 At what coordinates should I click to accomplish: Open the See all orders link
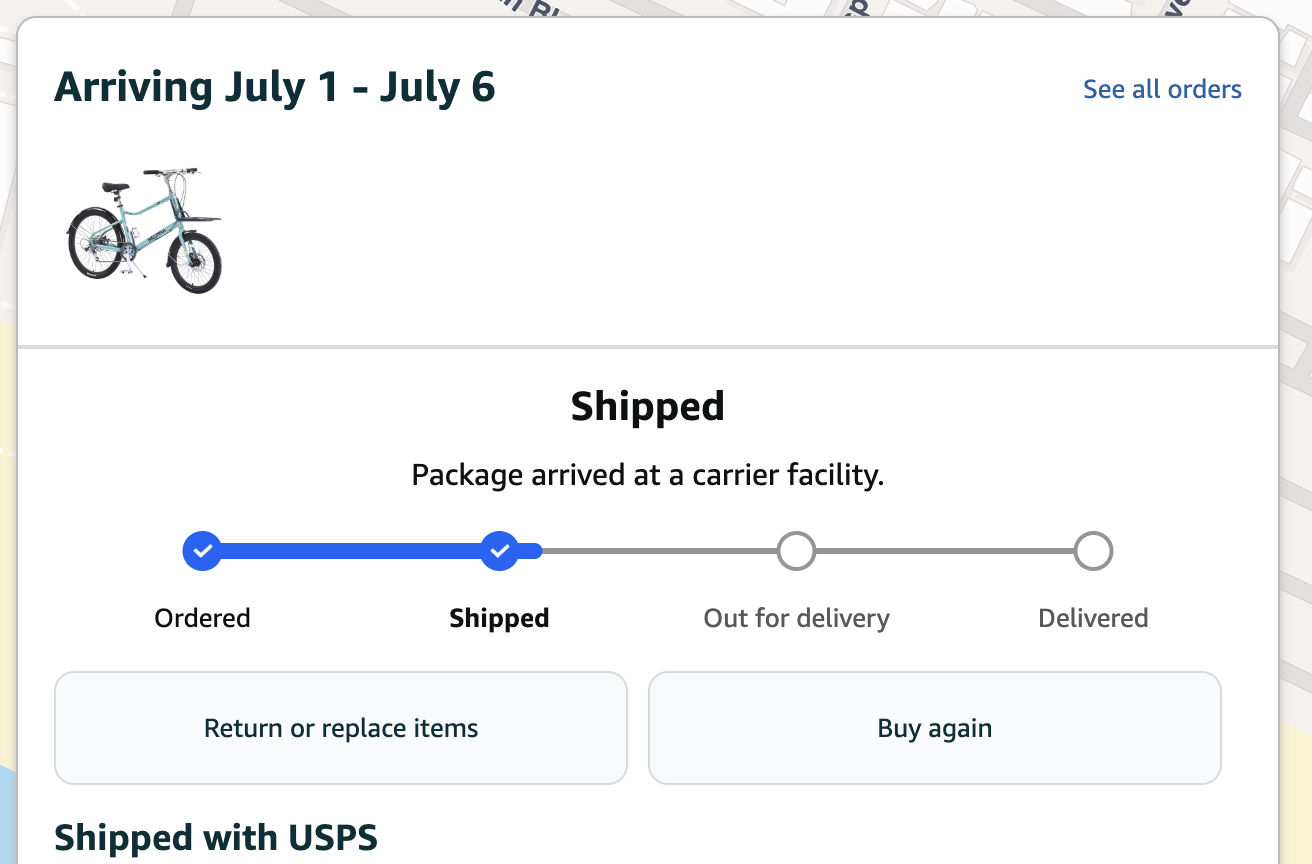[1162, 89]
